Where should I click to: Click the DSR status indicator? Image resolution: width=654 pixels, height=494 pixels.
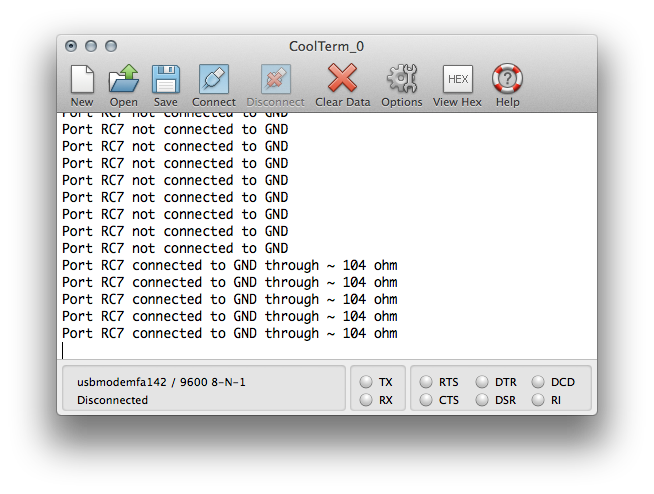coord(482,400)
